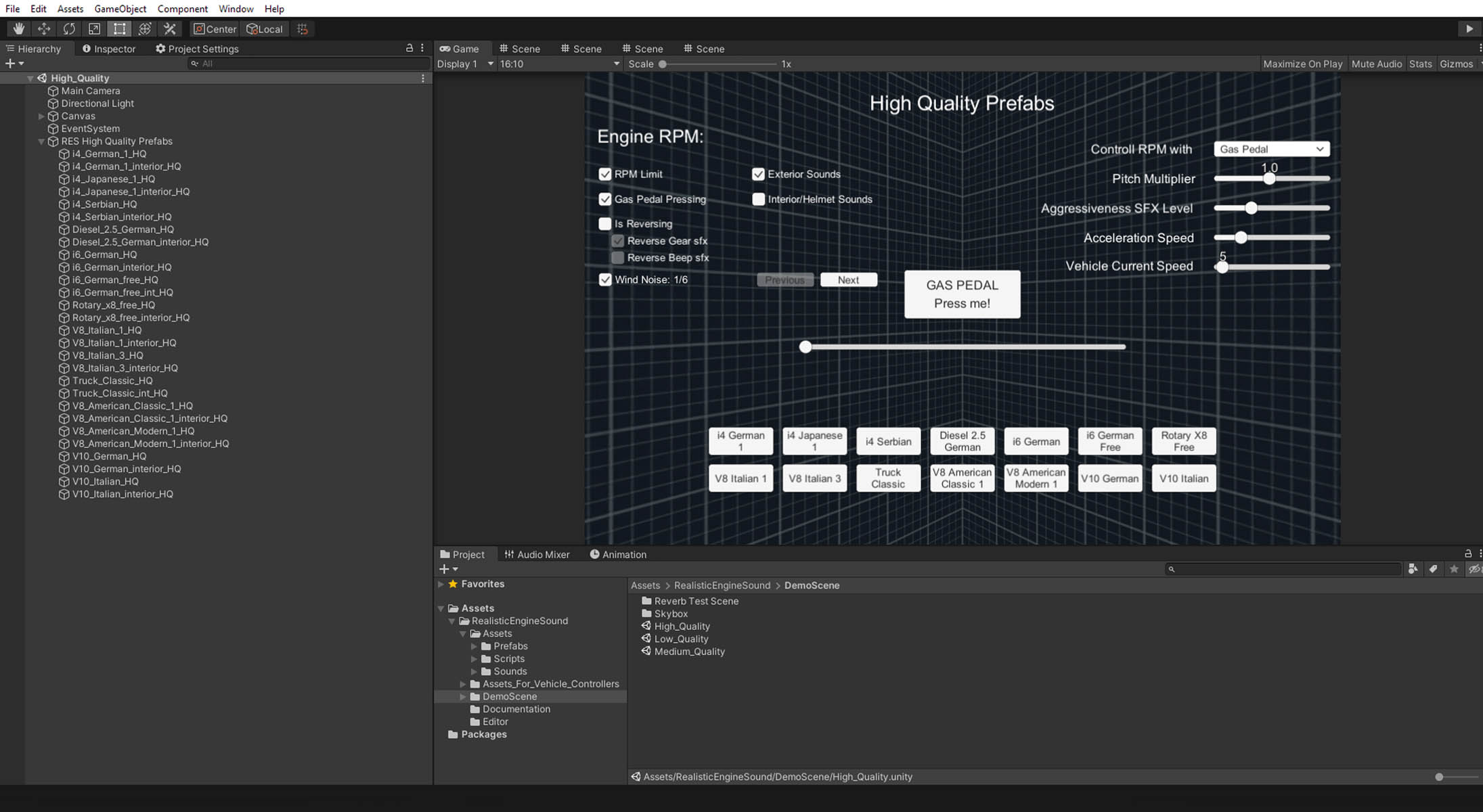Click the V8 Italian 1 button
The height and width of the screenshot is (812, 1483).
(x=740, y=478)
